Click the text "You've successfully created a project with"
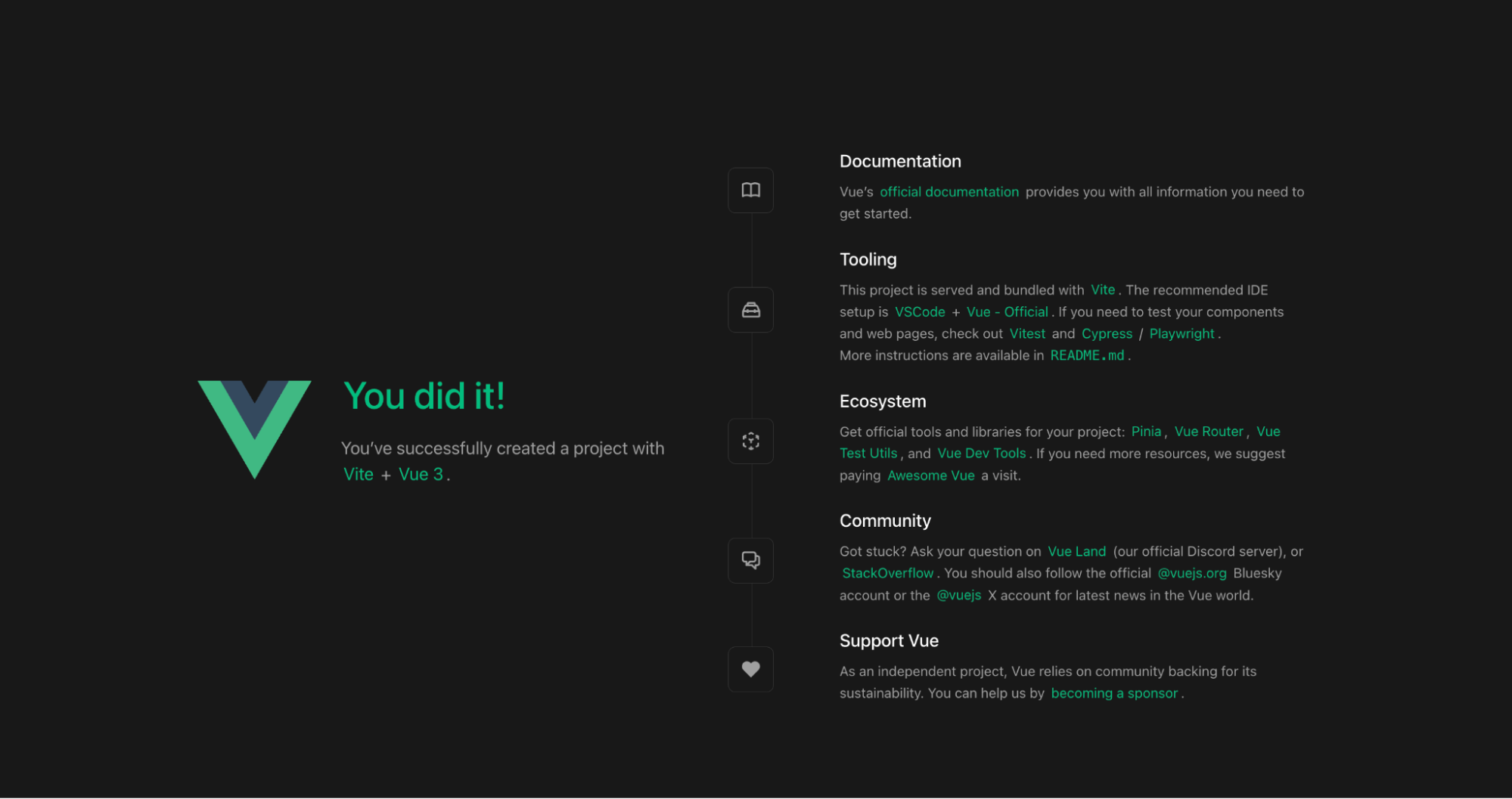This screenshot has height=799, width=1512. 502,448
